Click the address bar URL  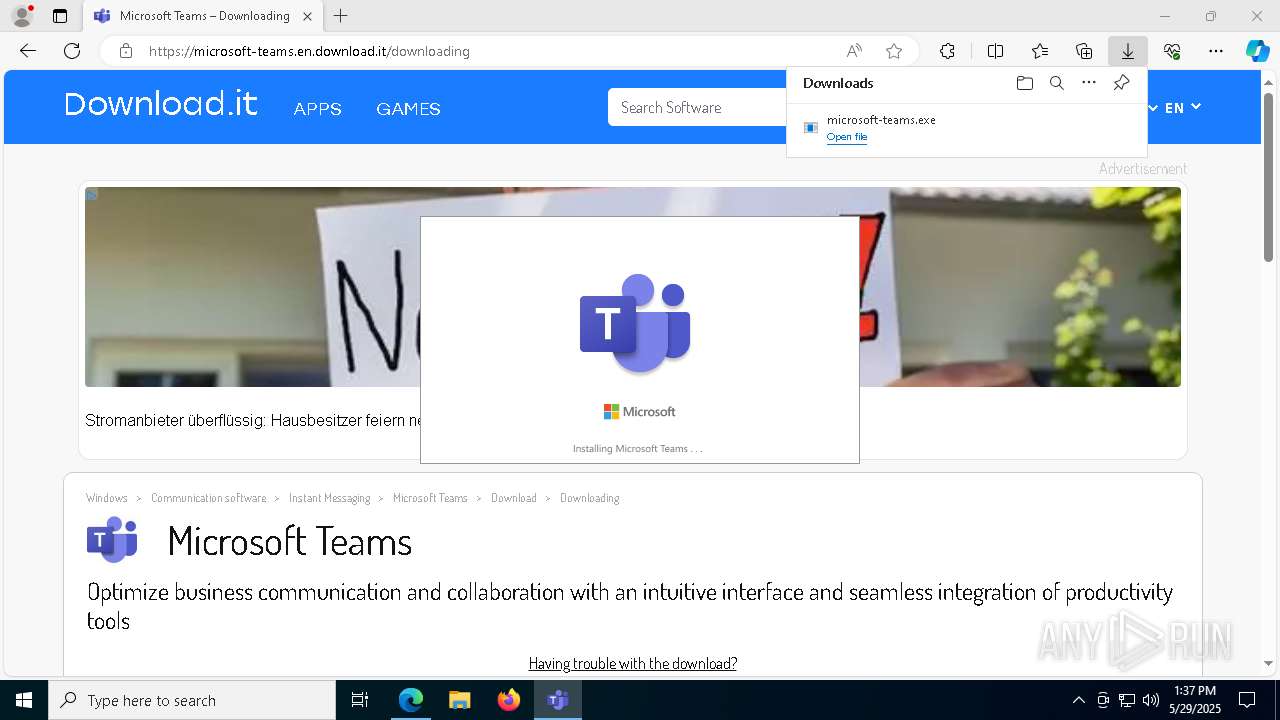[x=309, y=51]
